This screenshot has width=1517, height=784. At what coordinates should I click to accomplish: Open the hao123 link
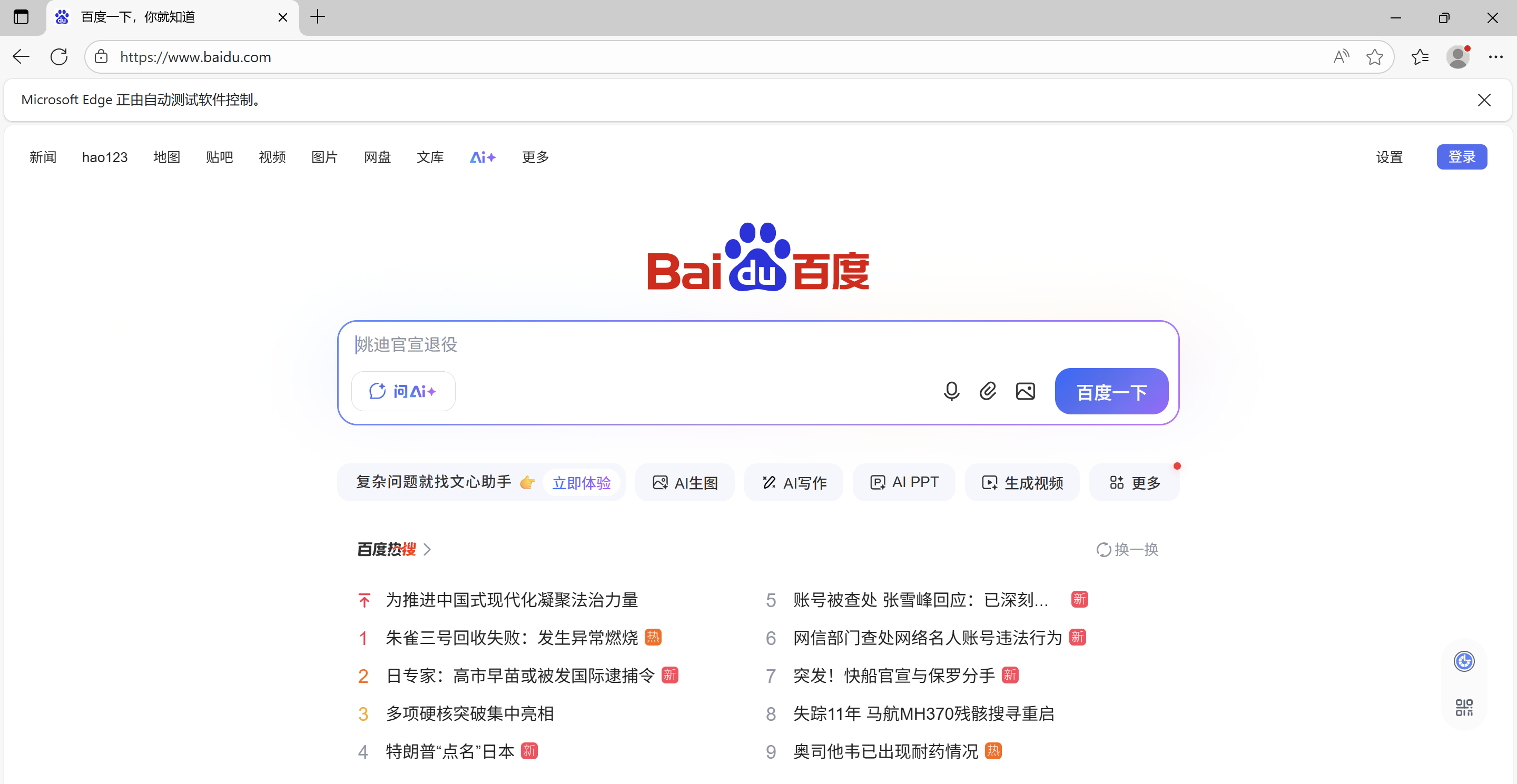105,157
